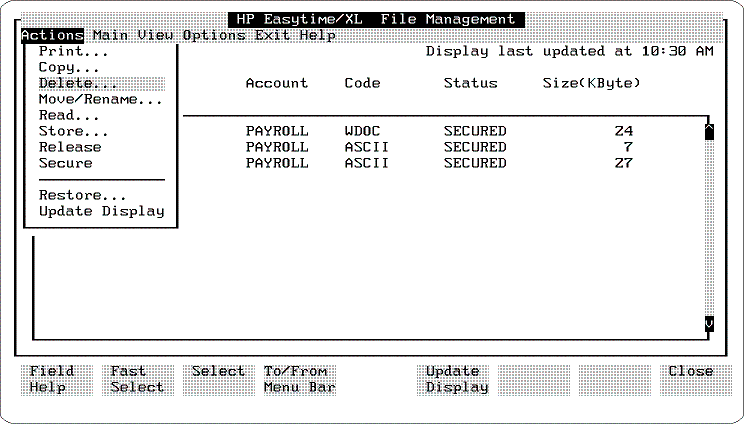Screen dimensions: 744x424
Task: Click the scroll down arrow of file list
Action: (x=709, y=324)
